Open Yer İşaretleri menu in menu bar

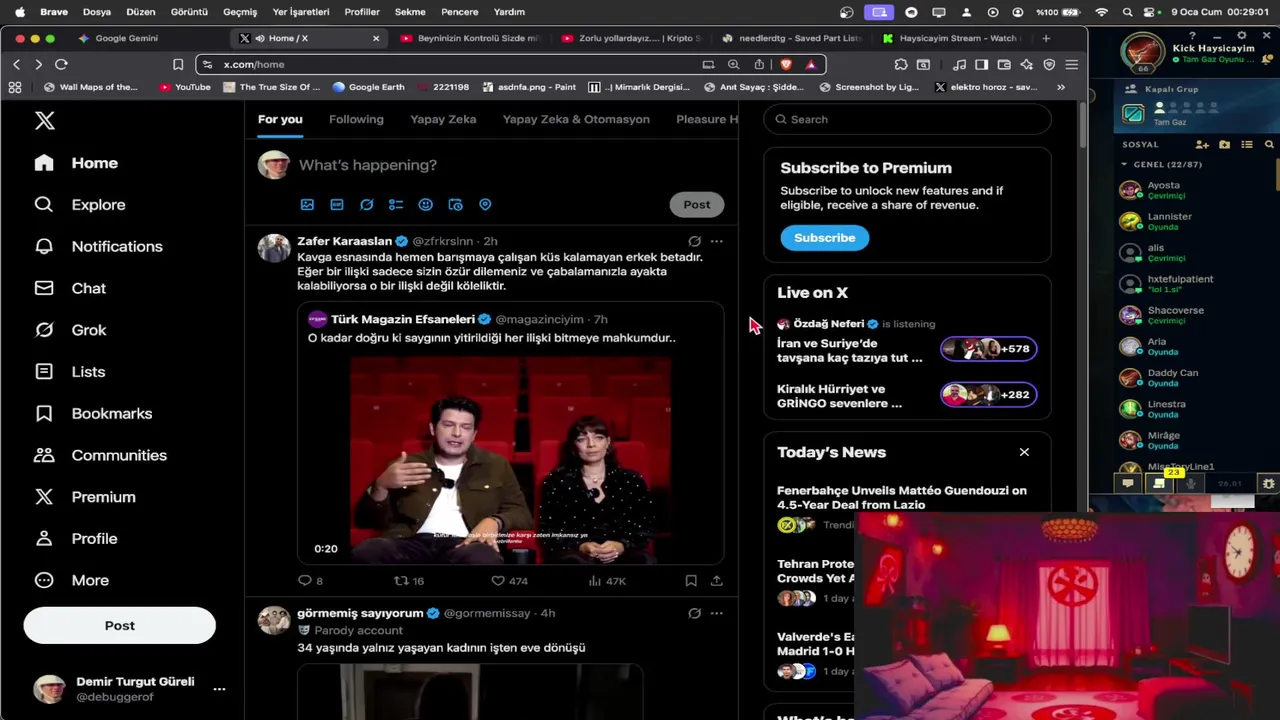click(x=301, y=12)
